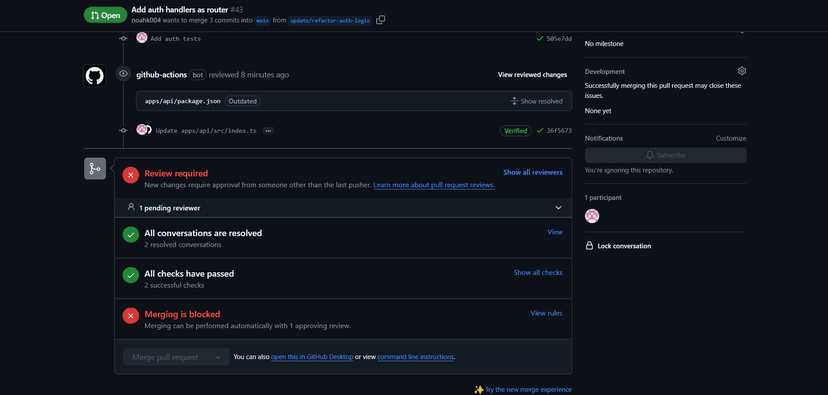Image resolution: width=828 pixels, height=395 pixels.
Task: Expand commit message with ellipsis button
Action: (268, 130)
